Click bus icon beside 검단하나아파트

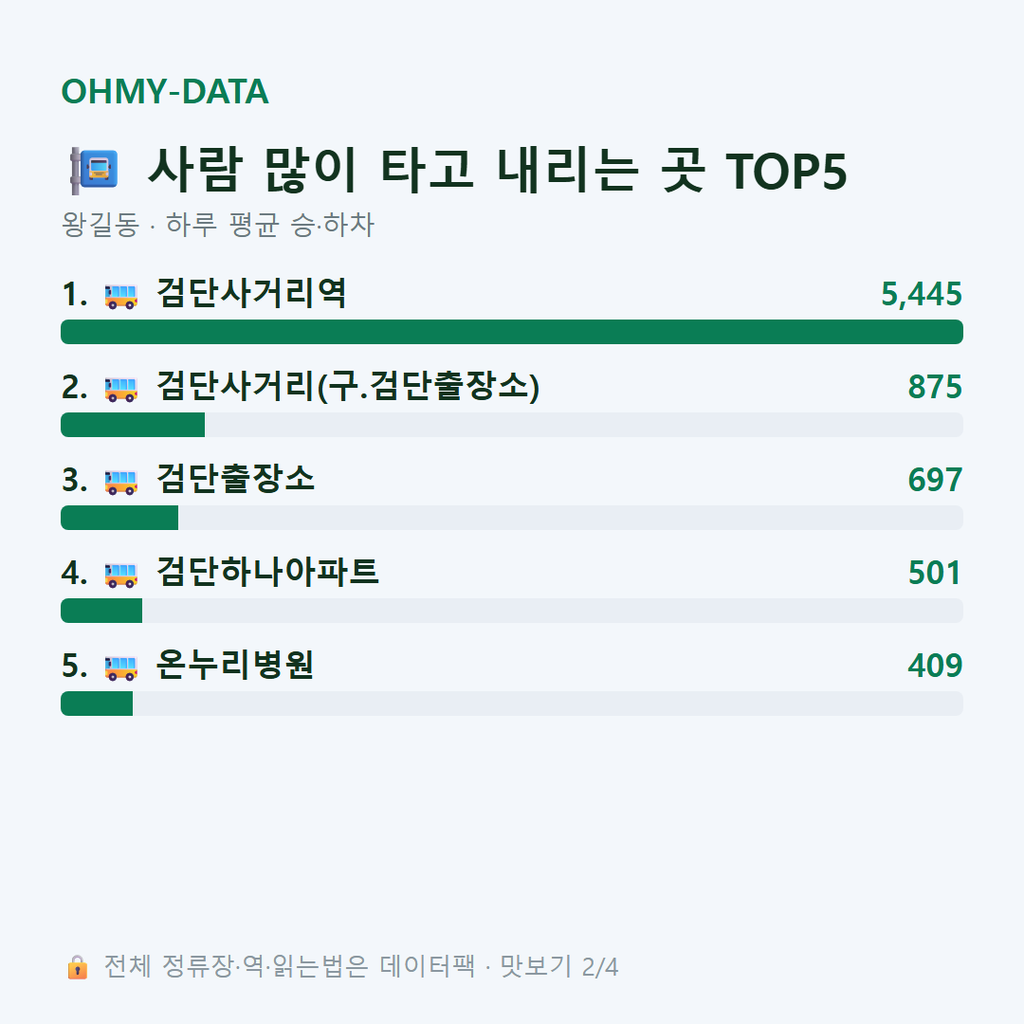pos(121,575)
